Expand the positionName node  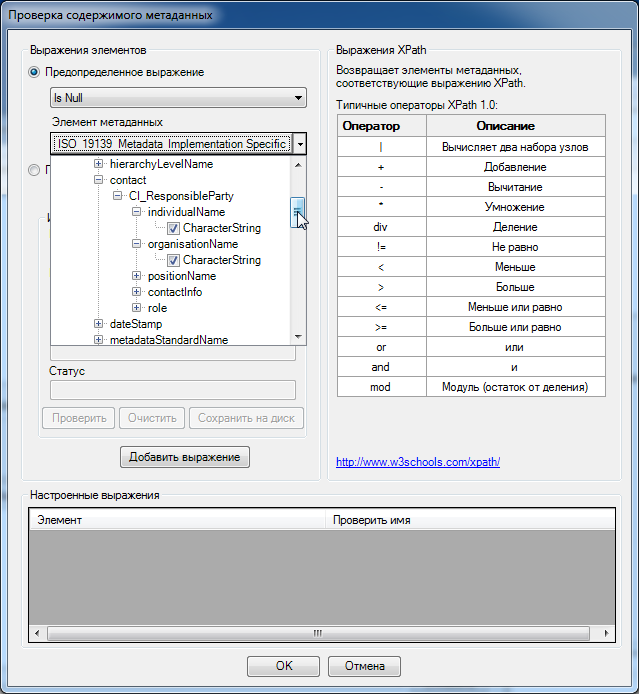[137, 276]
